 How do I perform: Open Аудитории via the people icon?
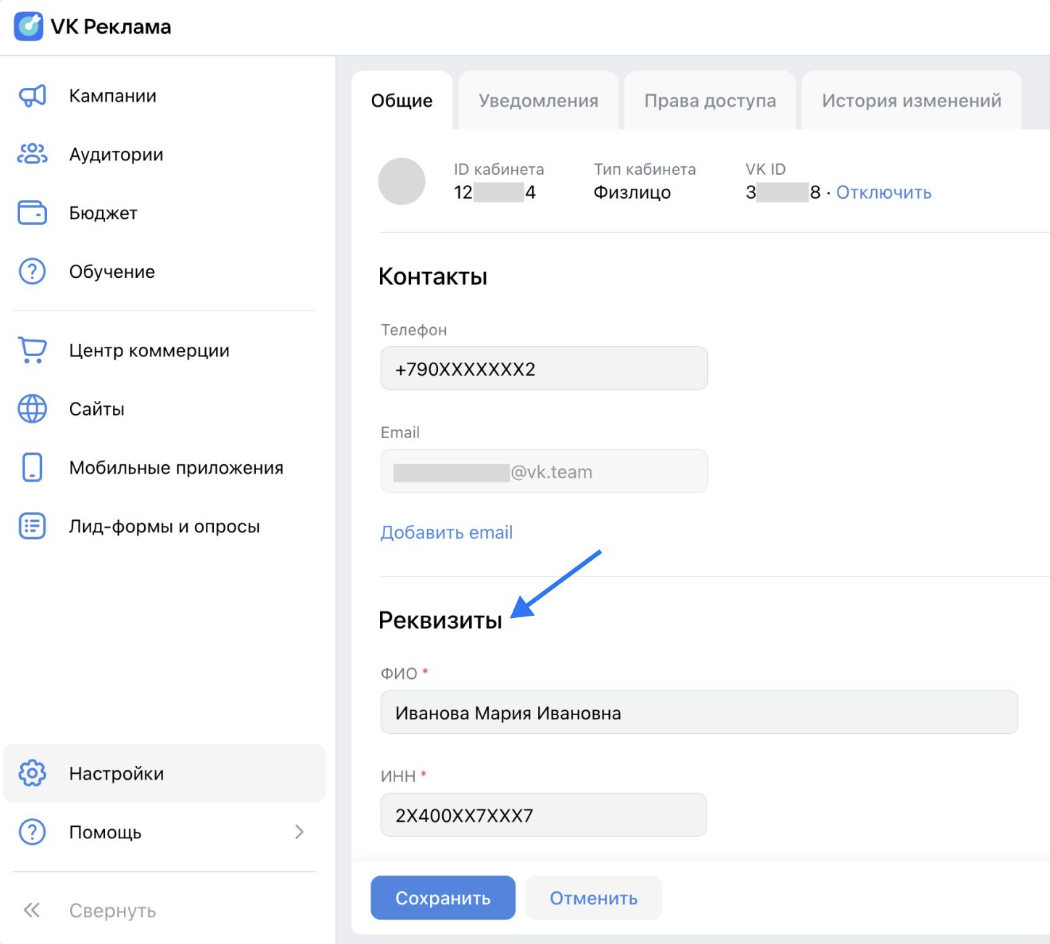[31, 154]
